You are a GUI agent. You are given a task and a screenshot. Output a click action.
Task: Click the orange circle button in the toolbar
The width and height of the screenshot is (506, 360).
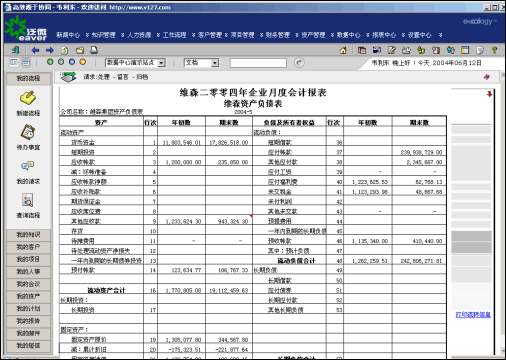click(83, 62)
